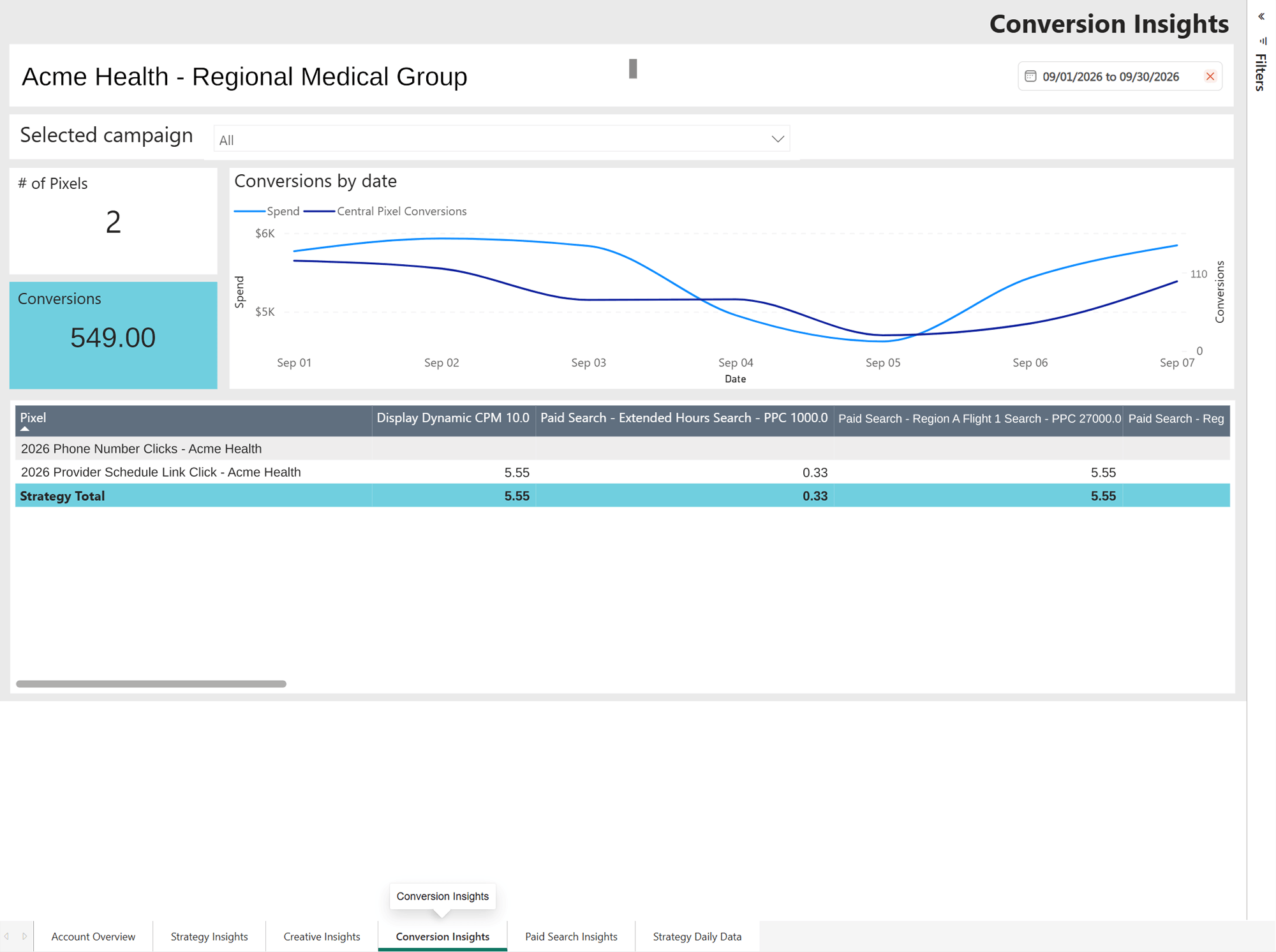Click the # of Pixels card value
The image size is (1276, 952).
click(x=113, y=222)
